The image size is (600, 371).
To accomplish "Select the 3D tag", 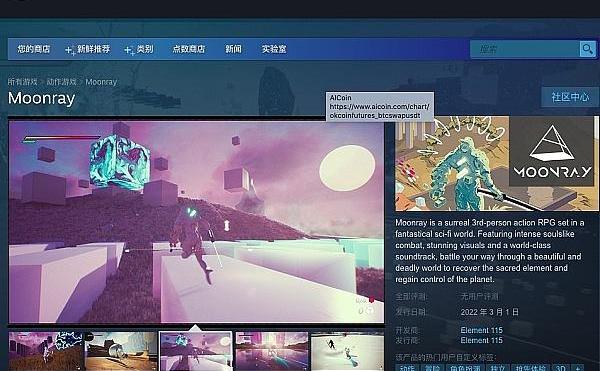I will 561,368.
